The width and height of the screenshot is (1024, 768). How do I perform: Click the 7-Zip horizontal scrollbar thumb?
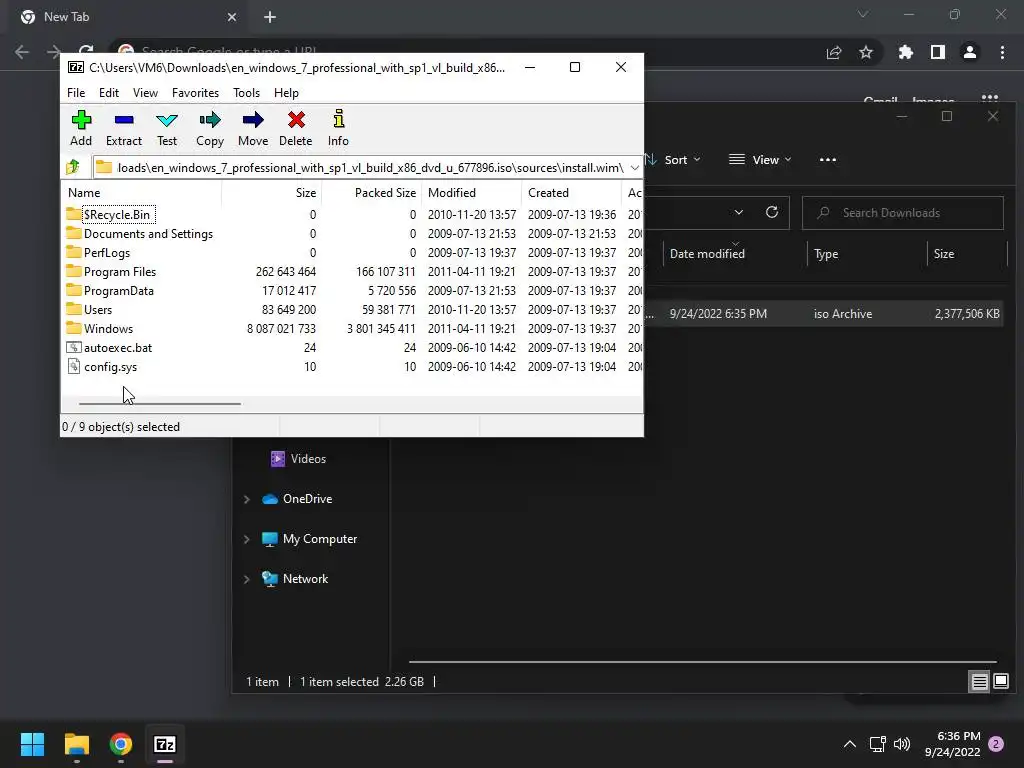(160, 404)
